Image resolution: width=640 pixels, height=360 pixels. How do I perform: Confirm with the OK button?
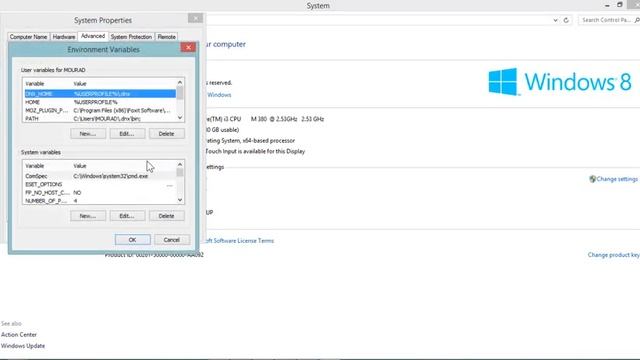tap(132, 240)
